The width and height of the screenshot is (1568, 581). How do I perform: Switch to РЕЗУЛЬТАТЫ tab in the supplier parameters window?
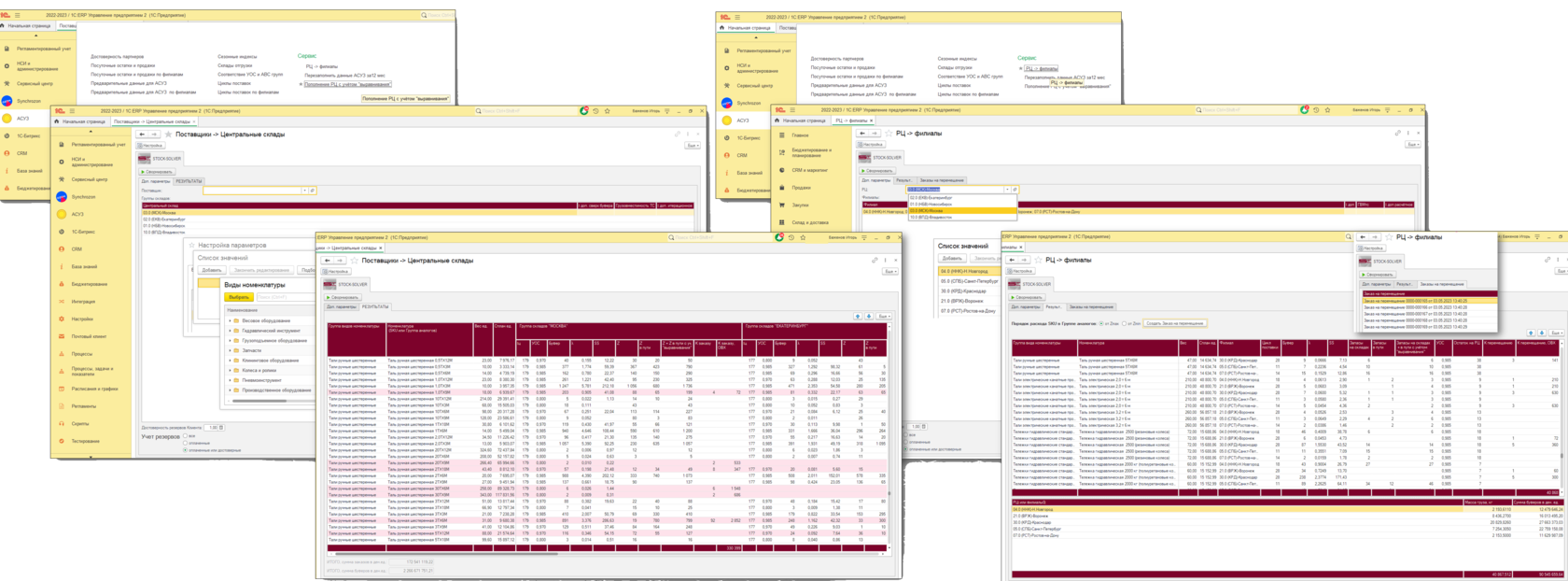click(x=189, y=181)
